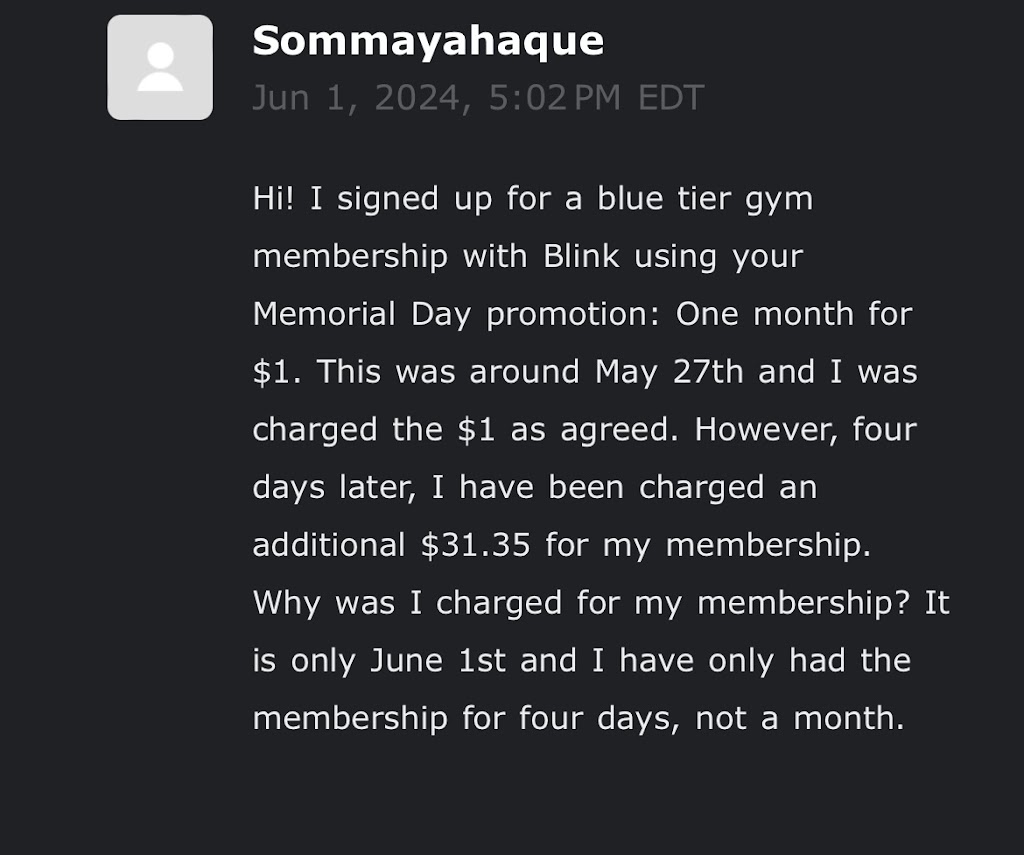Click the EDT timezone label

pos(671,98)
